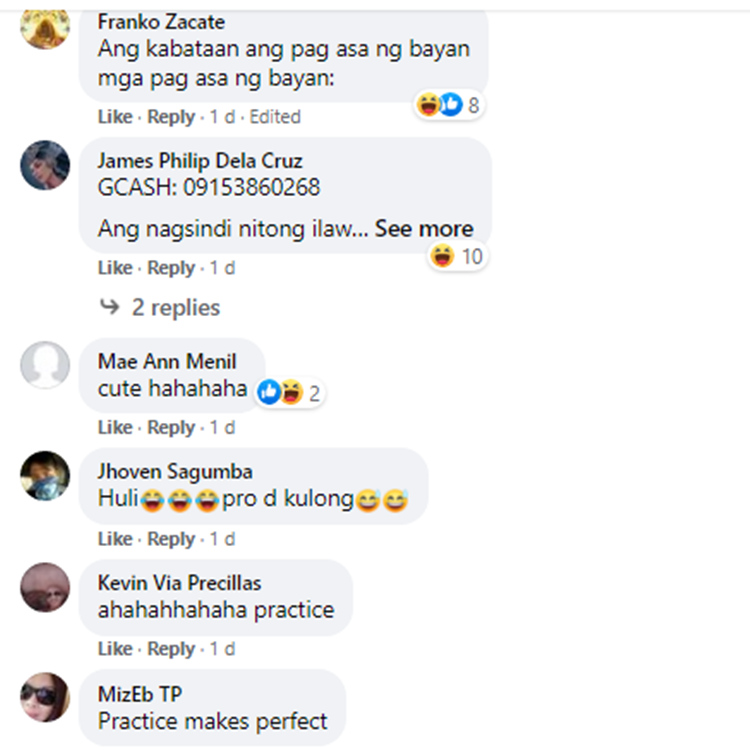This screenshot has height=750, width=750.
Task: Expand the 2 replies thread
Action: pos(176,307)
